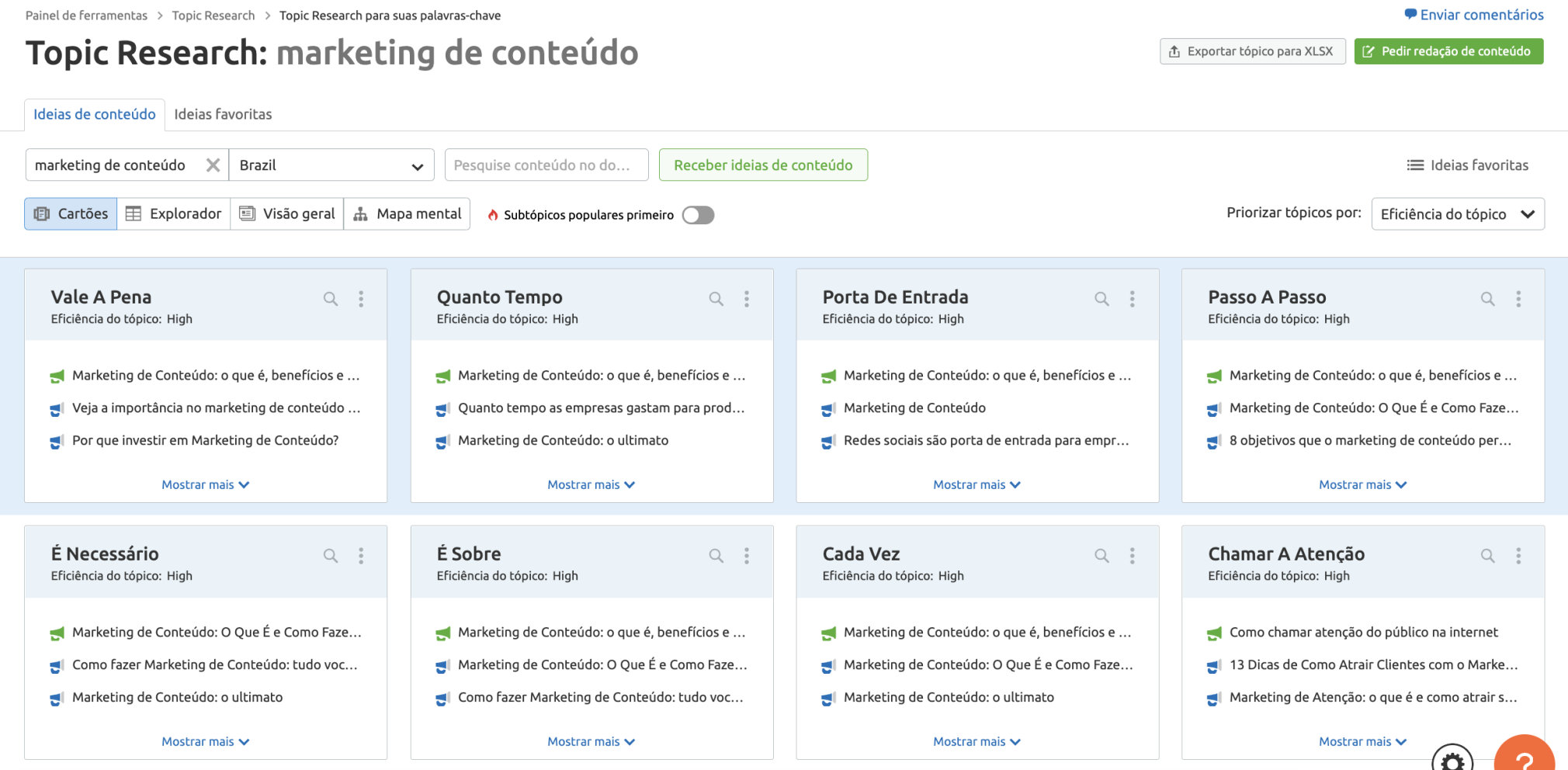Expand Mostrar mais in Quanto Tempo card
The image size is (1568, 770).
[591, 484]
